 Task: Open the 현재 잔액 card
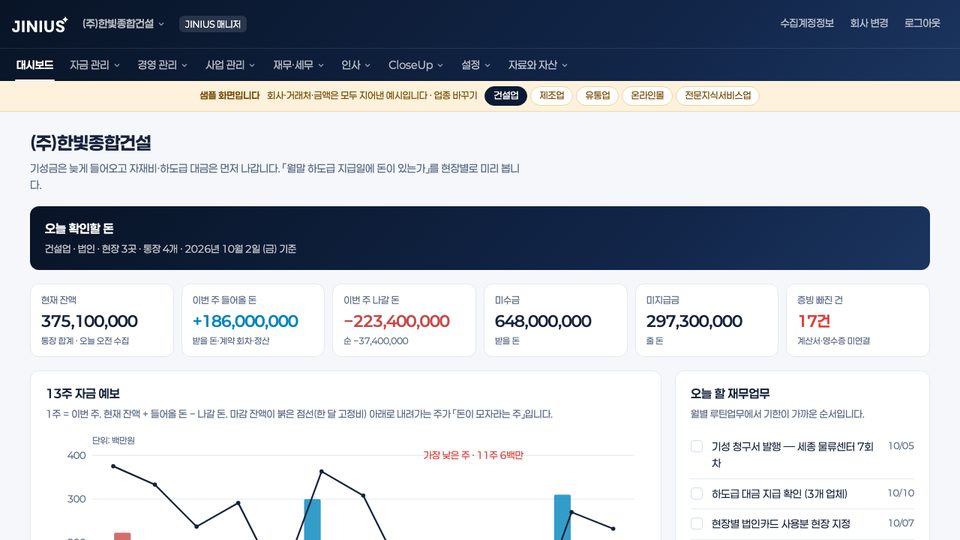[102, 320]
